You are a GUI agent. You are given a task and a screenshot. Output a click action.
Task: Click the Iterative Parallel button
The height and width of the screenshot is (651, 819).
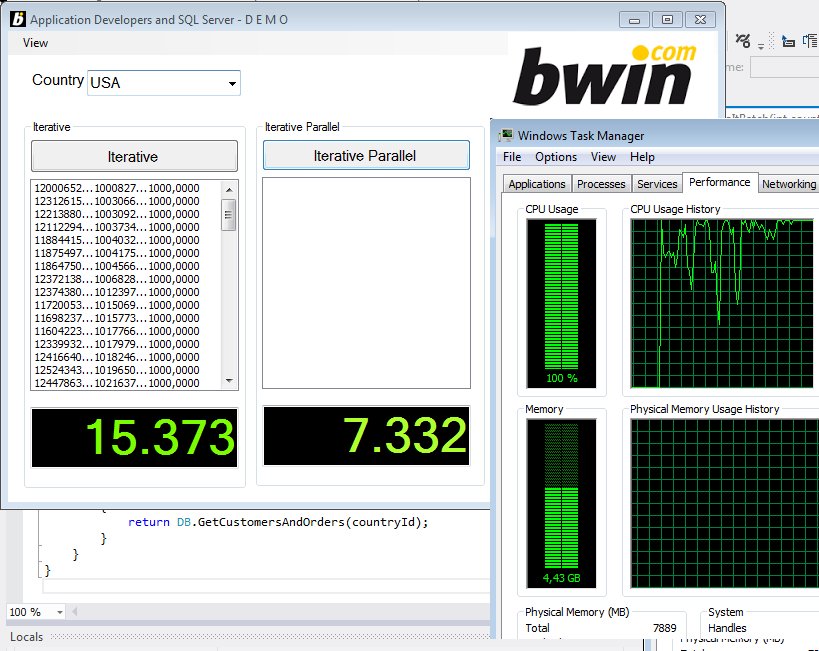point(366,155)
